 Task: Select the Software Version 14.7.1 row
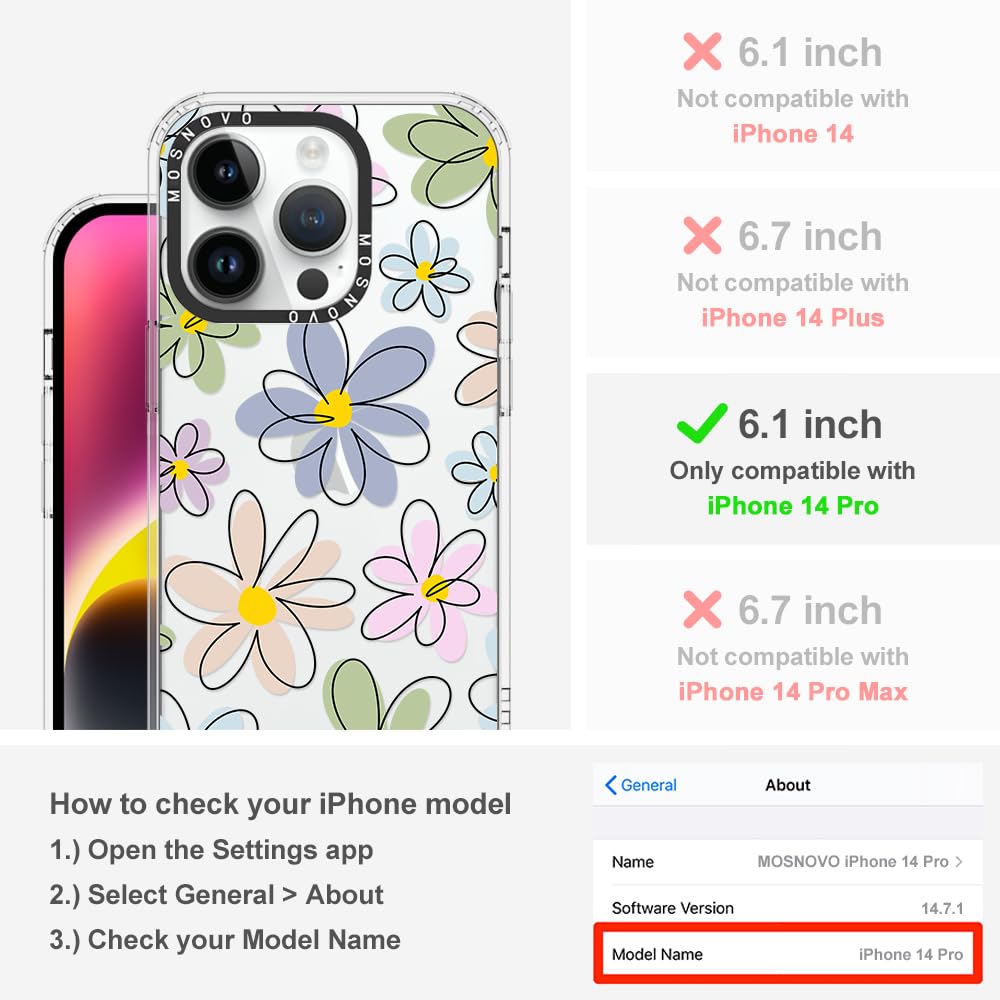(x=788, y=908)
